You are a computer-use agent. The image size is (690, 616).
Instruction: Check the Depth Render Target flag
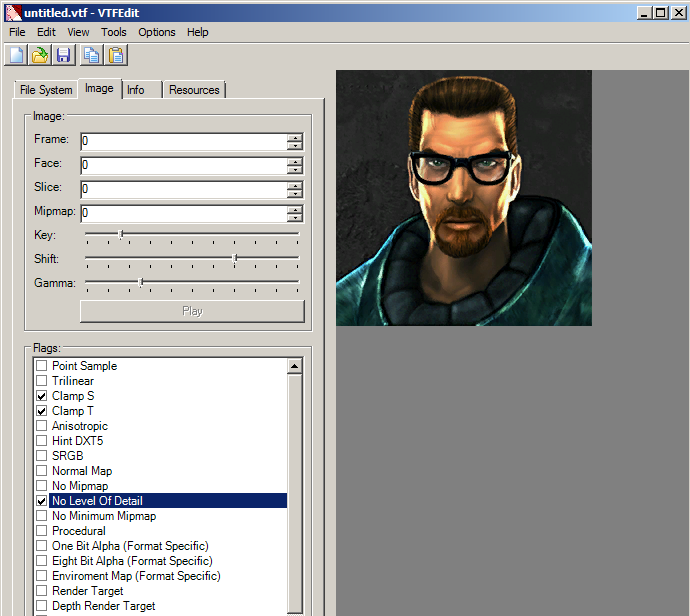tap(41, 606)
